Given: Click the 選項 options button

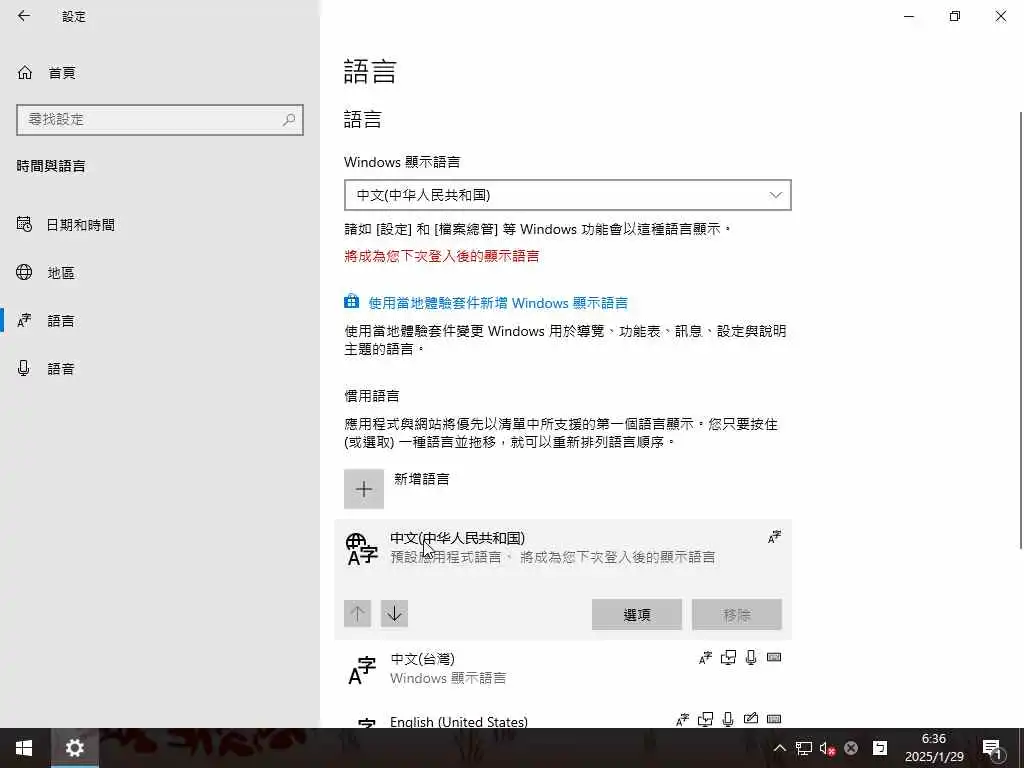Looking at the screenshot, I should pyautogui.click(x=637, y=615).
